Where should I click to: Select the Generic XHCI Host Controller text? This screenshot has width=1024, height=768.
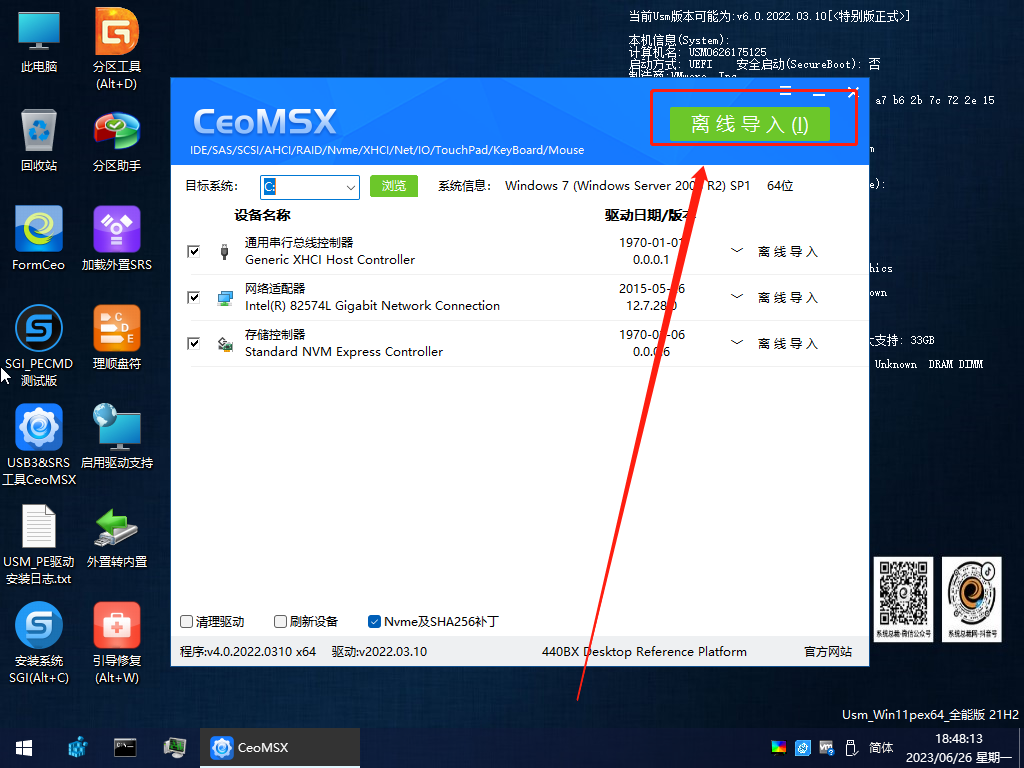click(x=330, y=260)
